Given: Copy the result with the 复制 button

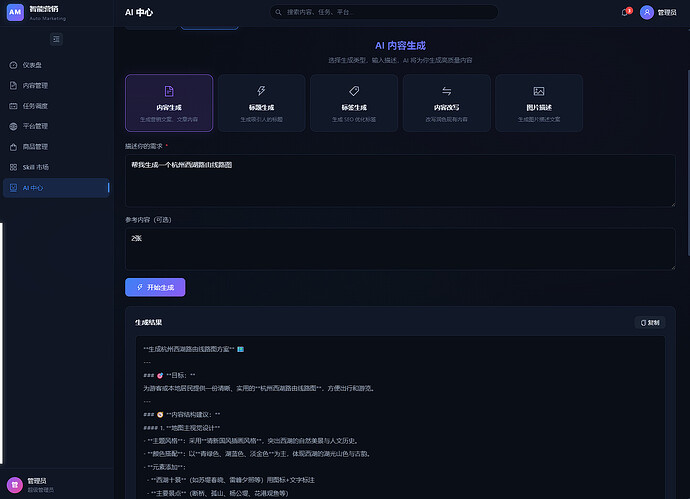Looking at the screenshot, I should pyautogui.click(x=650, y=323).
